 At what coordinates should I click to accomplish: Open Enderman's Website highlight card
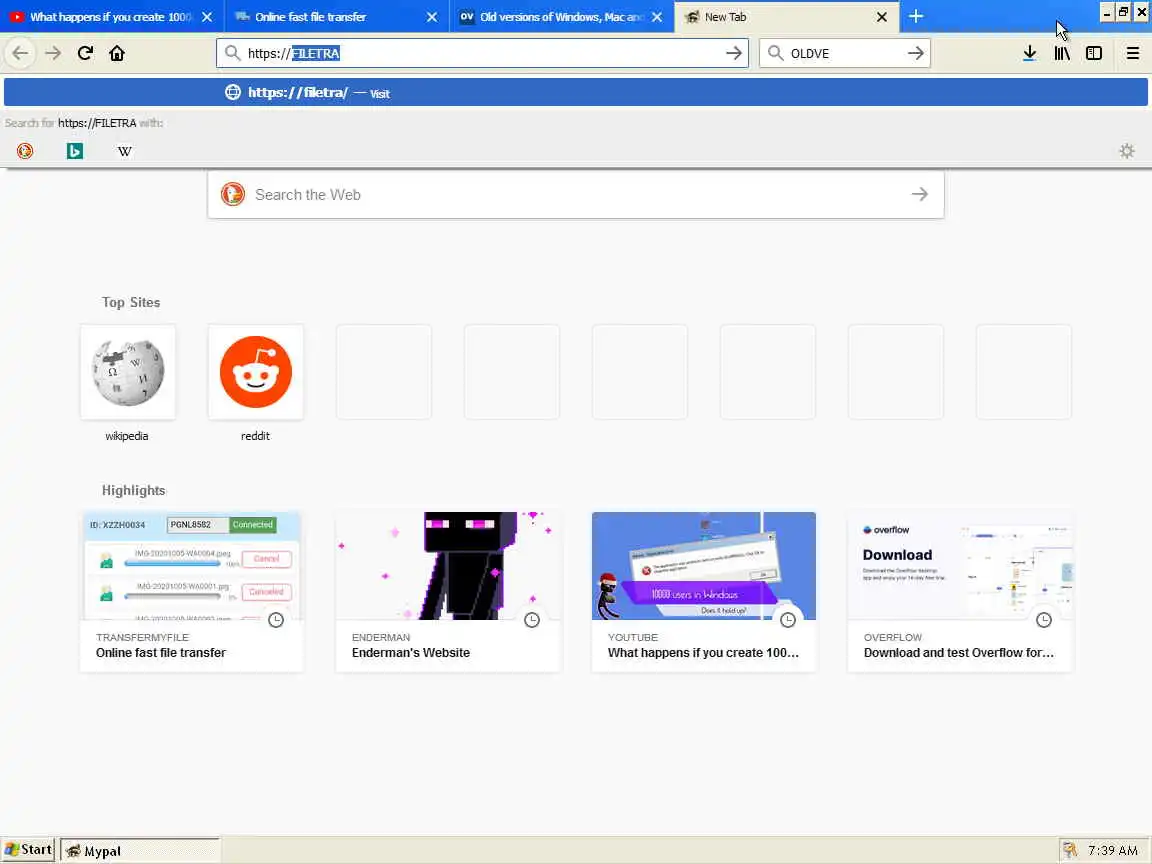pos(447,591)
